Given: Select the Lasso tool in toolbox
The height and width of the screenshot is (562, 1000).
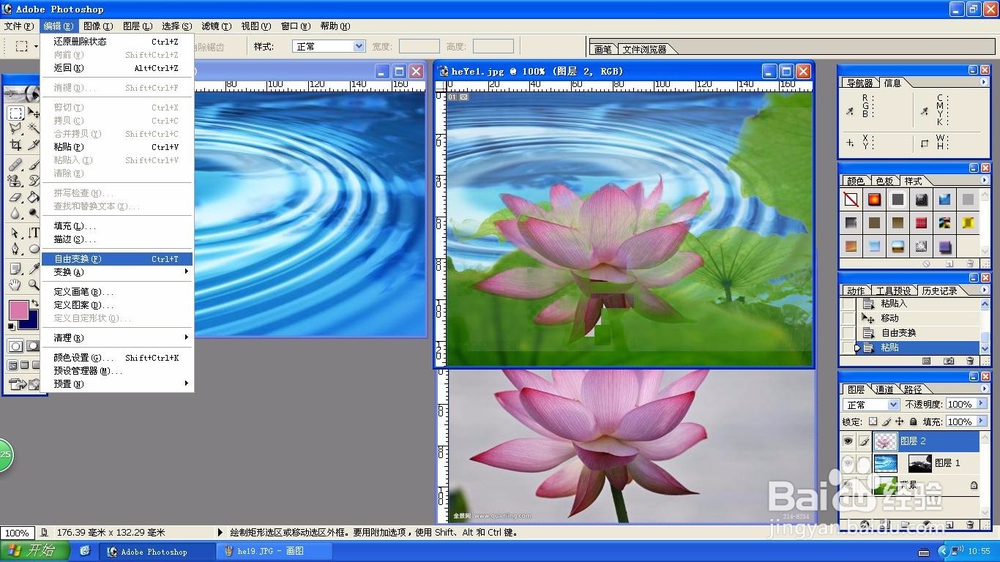Looking at the screenshot, I should (15, 128).
